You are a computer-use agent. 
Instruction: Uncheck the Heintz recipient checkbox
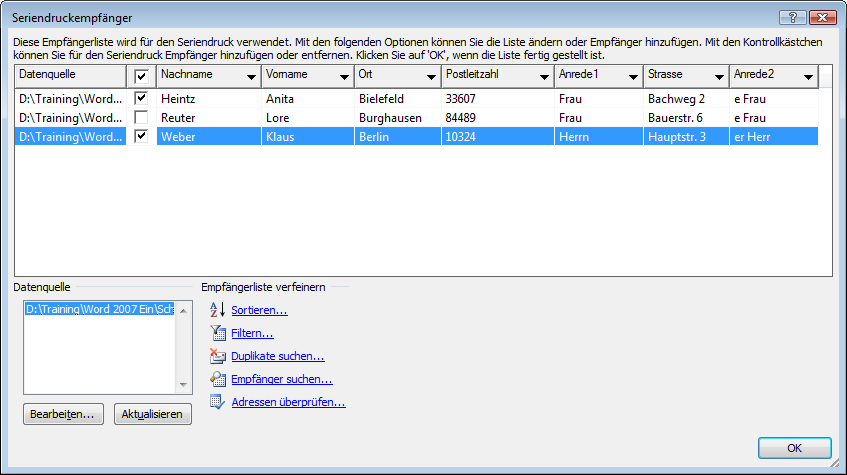coord(141,98)
